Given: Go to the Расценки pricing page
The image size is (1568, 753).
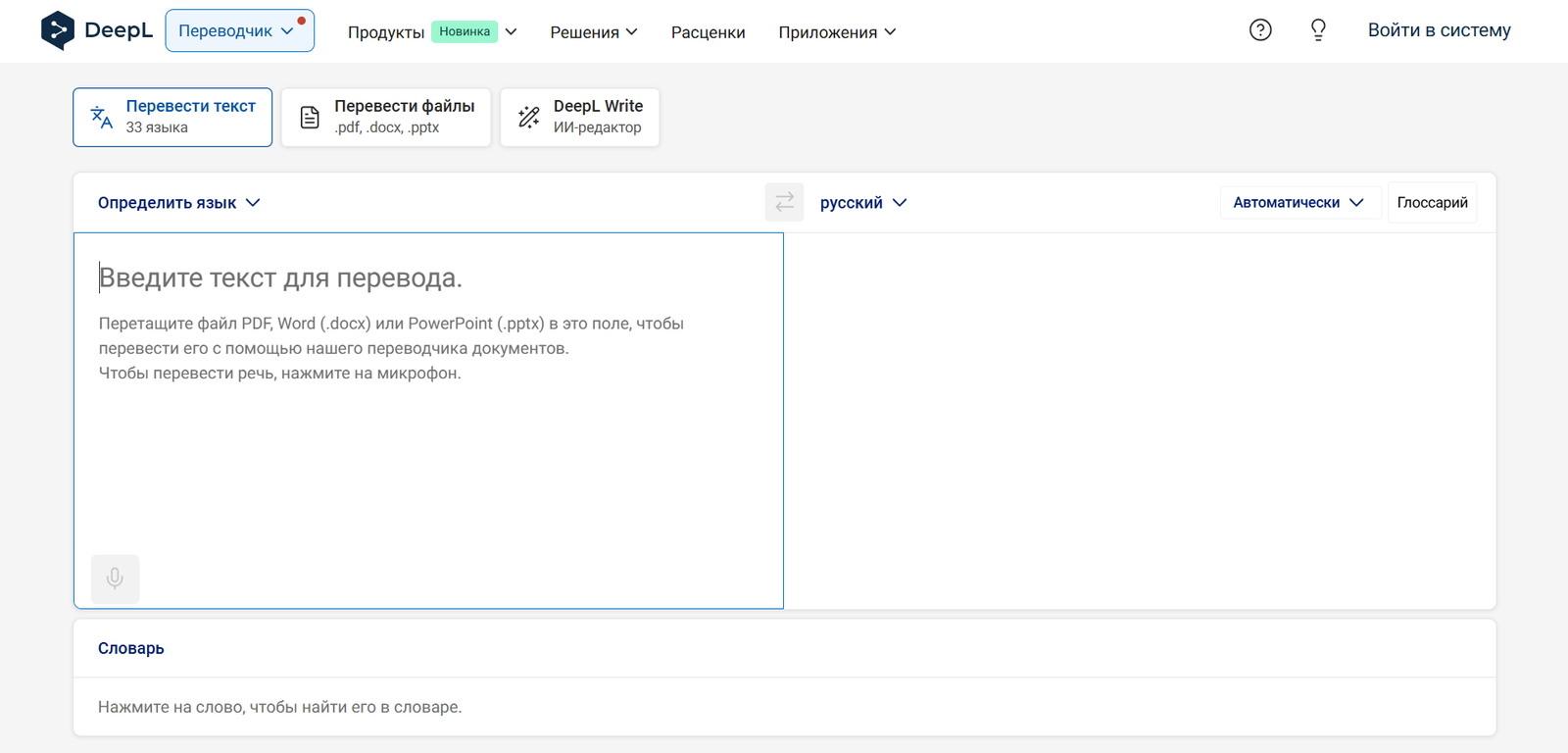Looking at the screenshot, I should tap(708, 32).
